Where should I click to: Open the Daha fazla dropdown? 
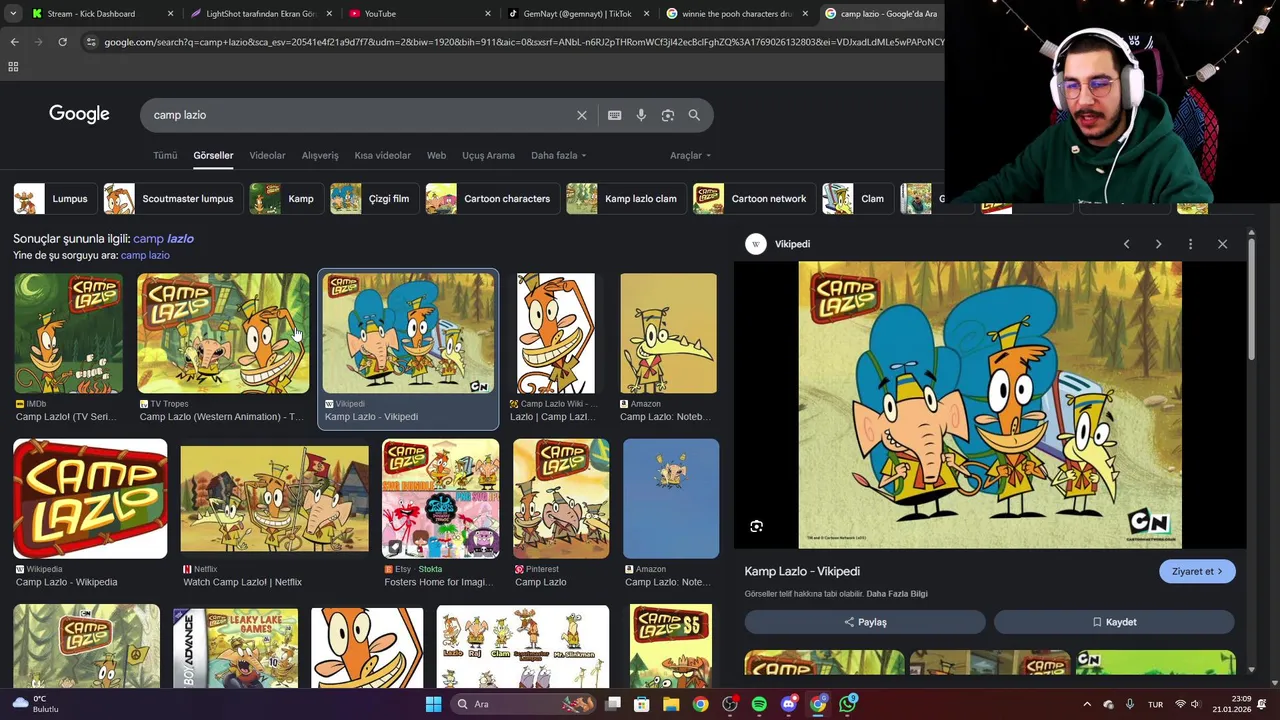pos(558,155)
